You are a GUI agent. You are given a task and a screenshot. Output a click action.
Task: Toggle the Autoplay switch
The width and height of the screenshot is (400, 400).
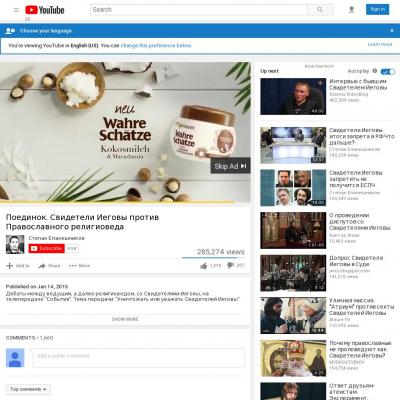coord(388,71)
